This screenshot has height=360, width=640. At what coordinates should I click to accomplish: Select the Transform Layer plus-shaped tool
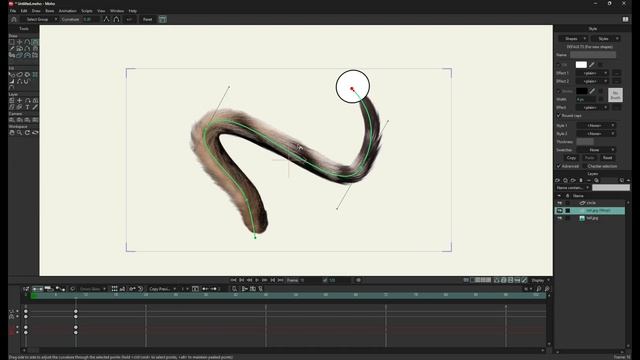coord(19,100)
